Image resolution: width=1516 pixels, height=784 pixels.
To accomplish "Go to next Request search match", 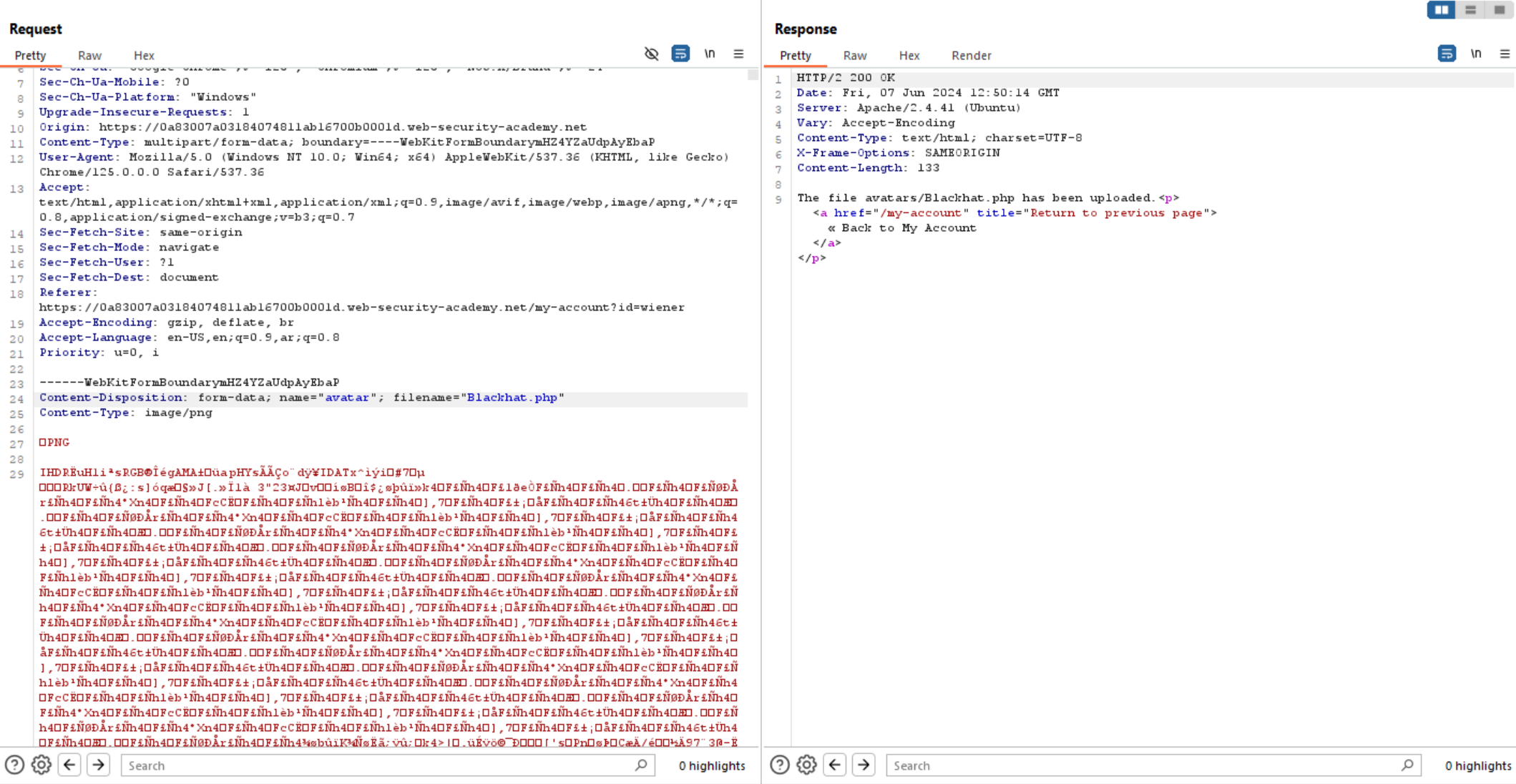I will [98, 765].
